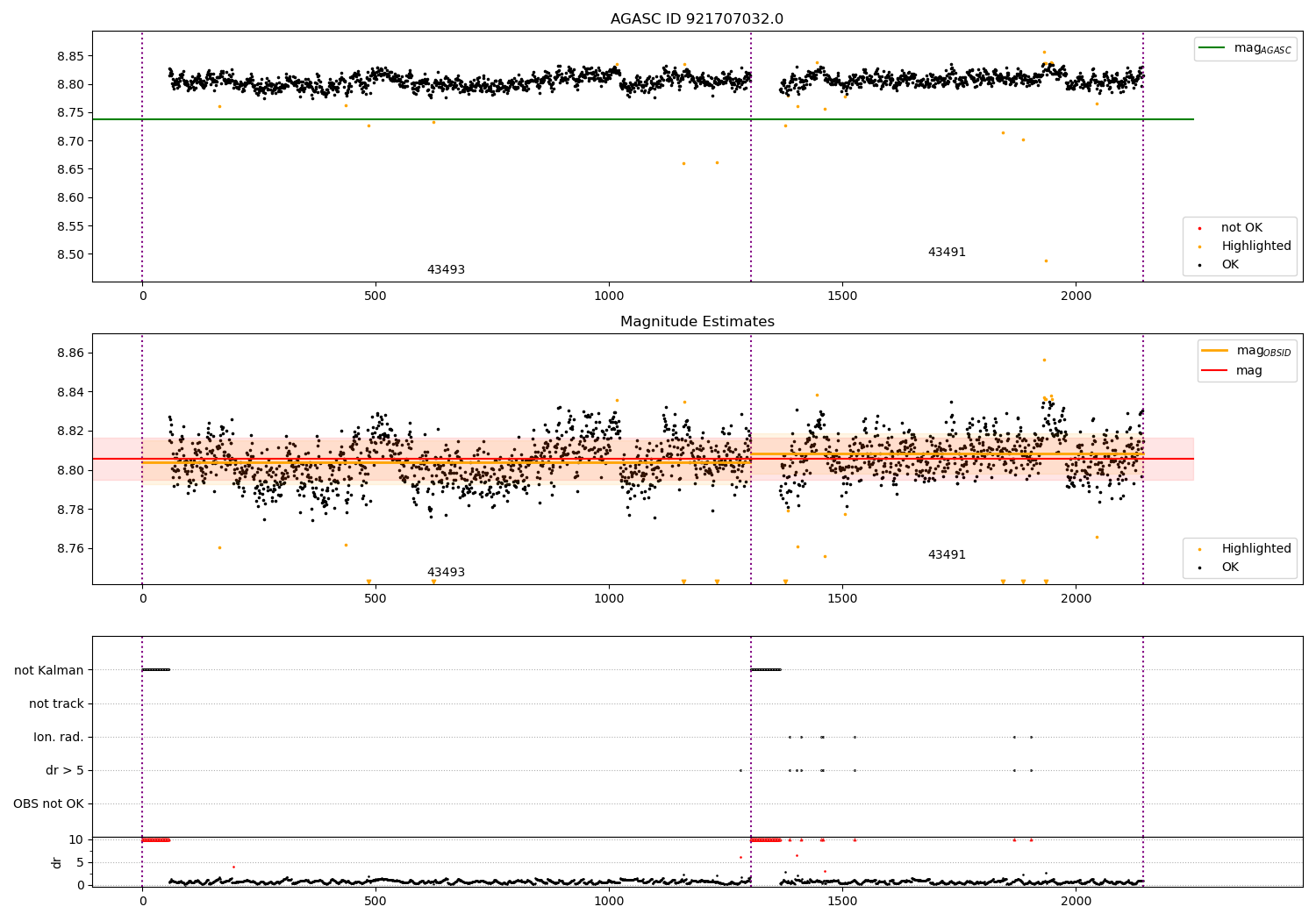Viewport: 1316px width, 921px height.
Task: Click the 1000 x-axis tick under Magnitude Estimates plot
Action: [x=609, y=599]
